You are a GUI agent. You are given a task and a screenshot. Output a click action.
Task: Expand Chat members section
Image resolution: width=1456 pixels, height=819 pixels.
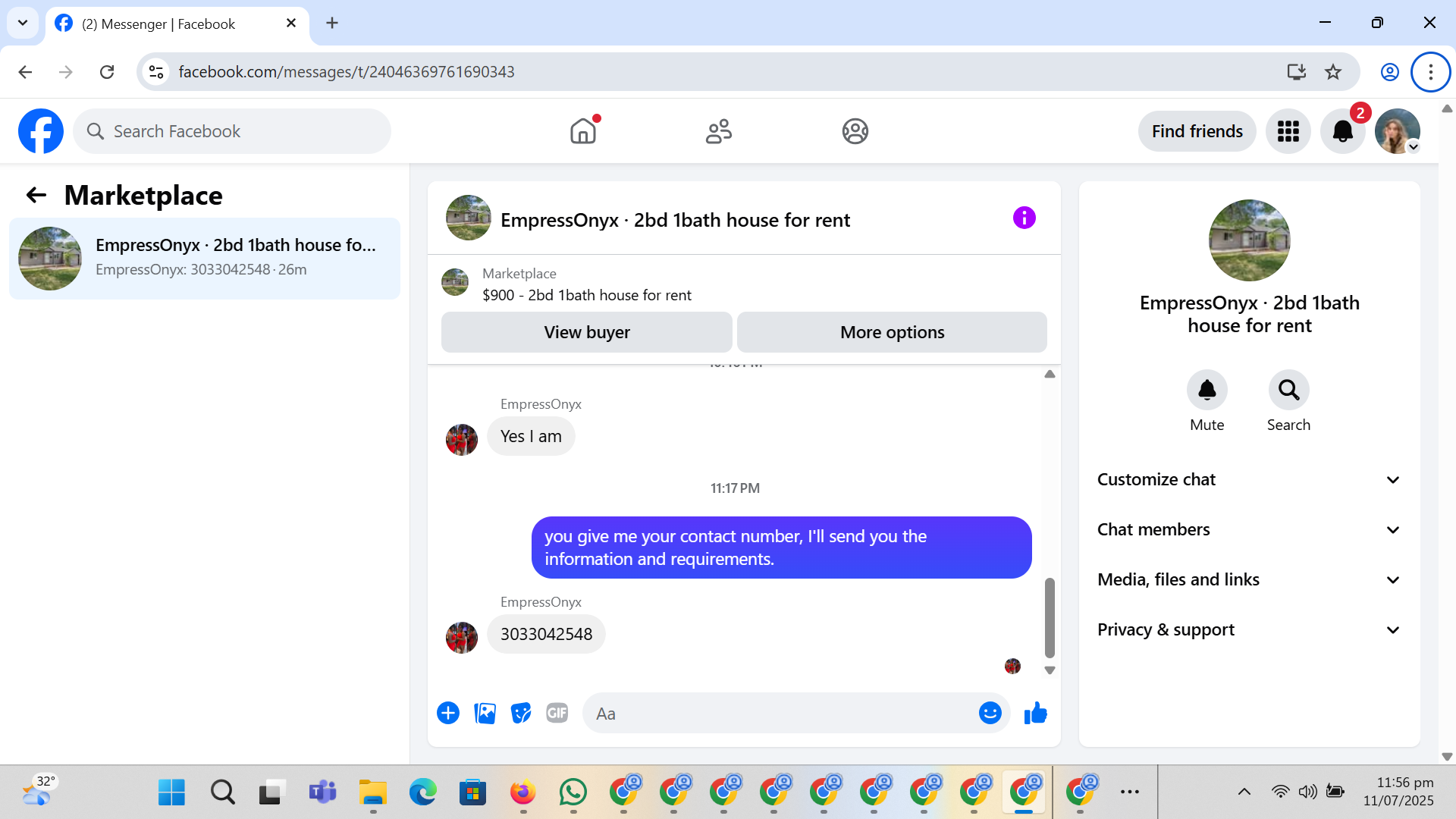1249,530
